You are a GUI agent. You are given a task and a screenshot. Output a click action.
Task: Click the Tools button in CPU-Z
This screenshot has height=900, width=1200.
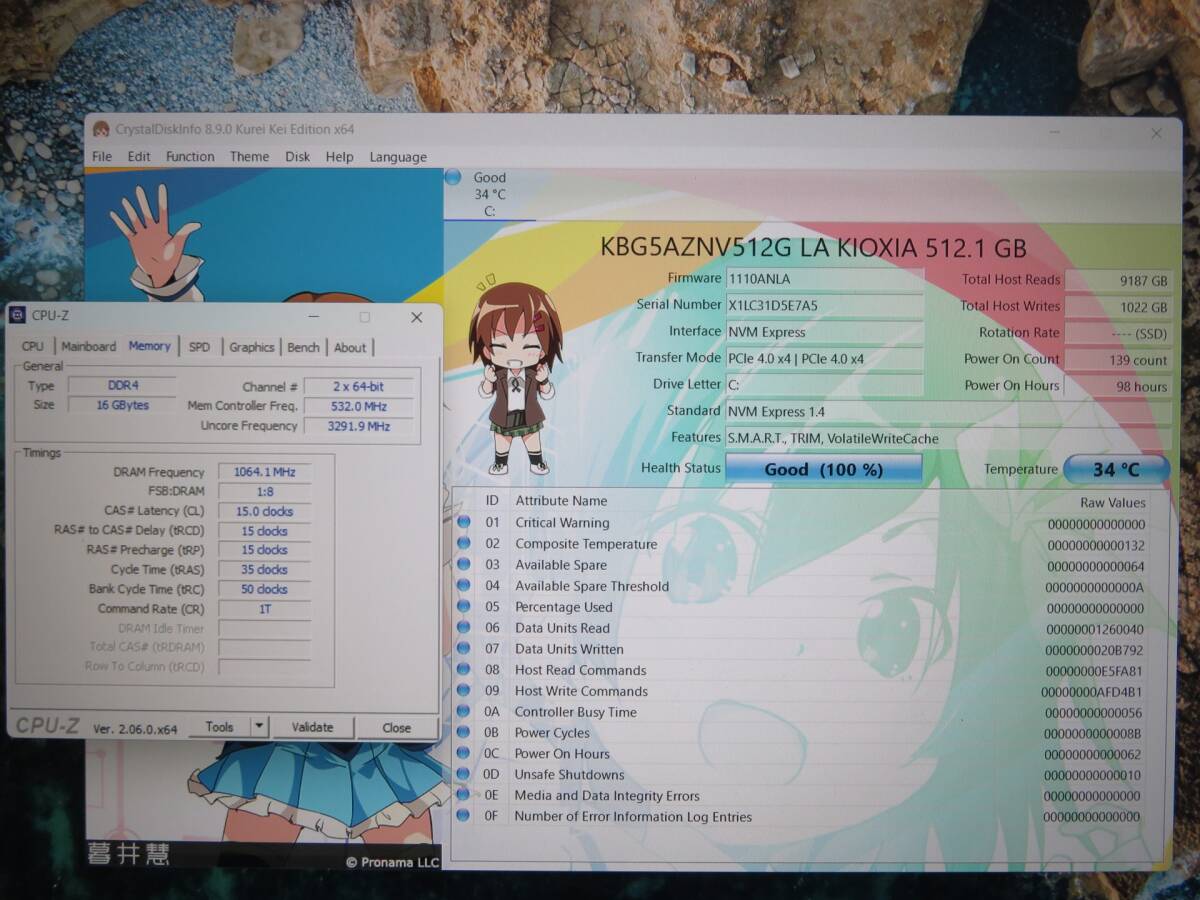point(219,727)
